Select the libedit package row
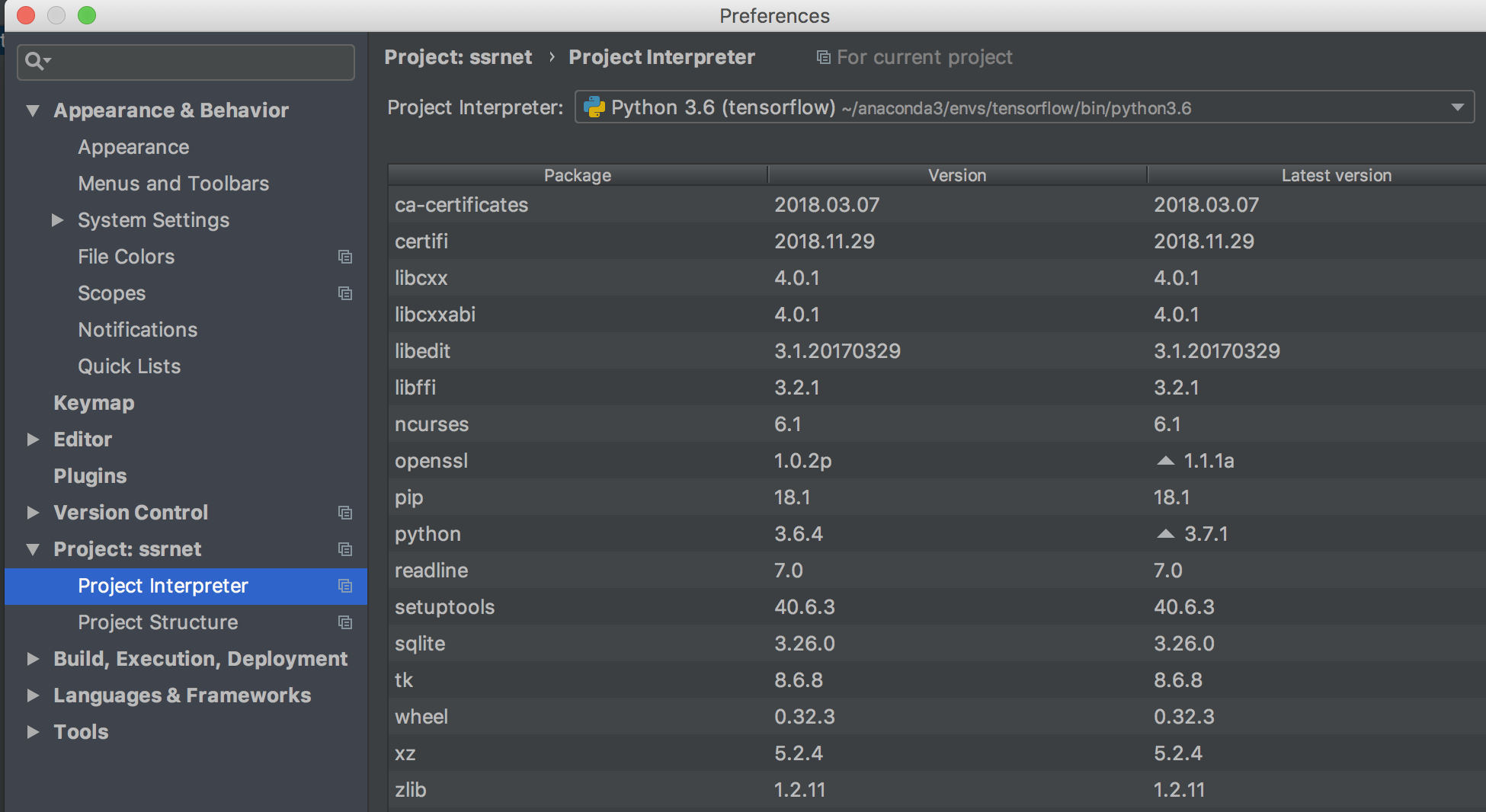Viewport: 1486px width, 812px height. [937, 351]
